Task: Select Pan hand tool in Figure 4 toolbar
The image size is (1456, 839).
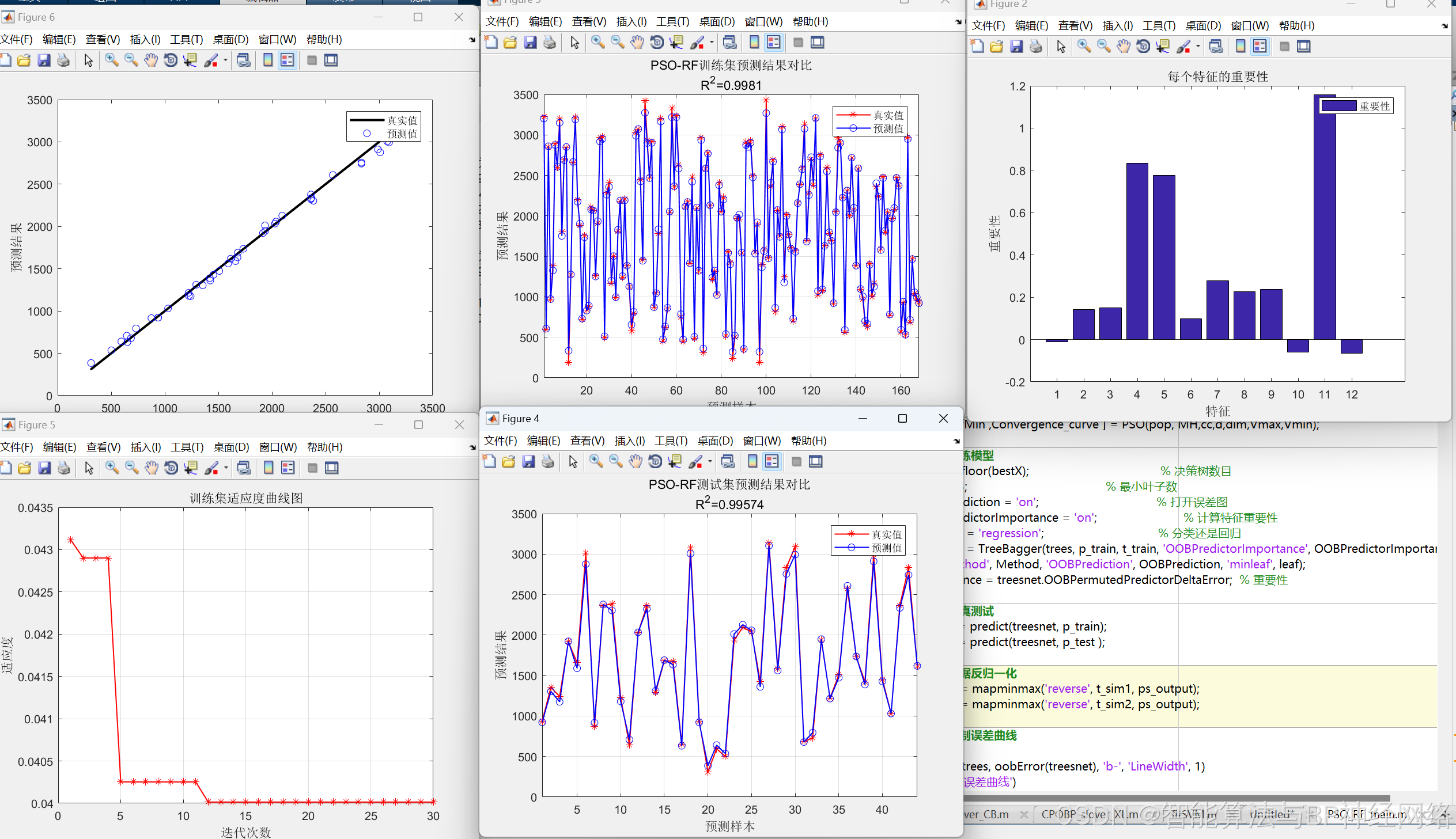Action: (635, 462)
